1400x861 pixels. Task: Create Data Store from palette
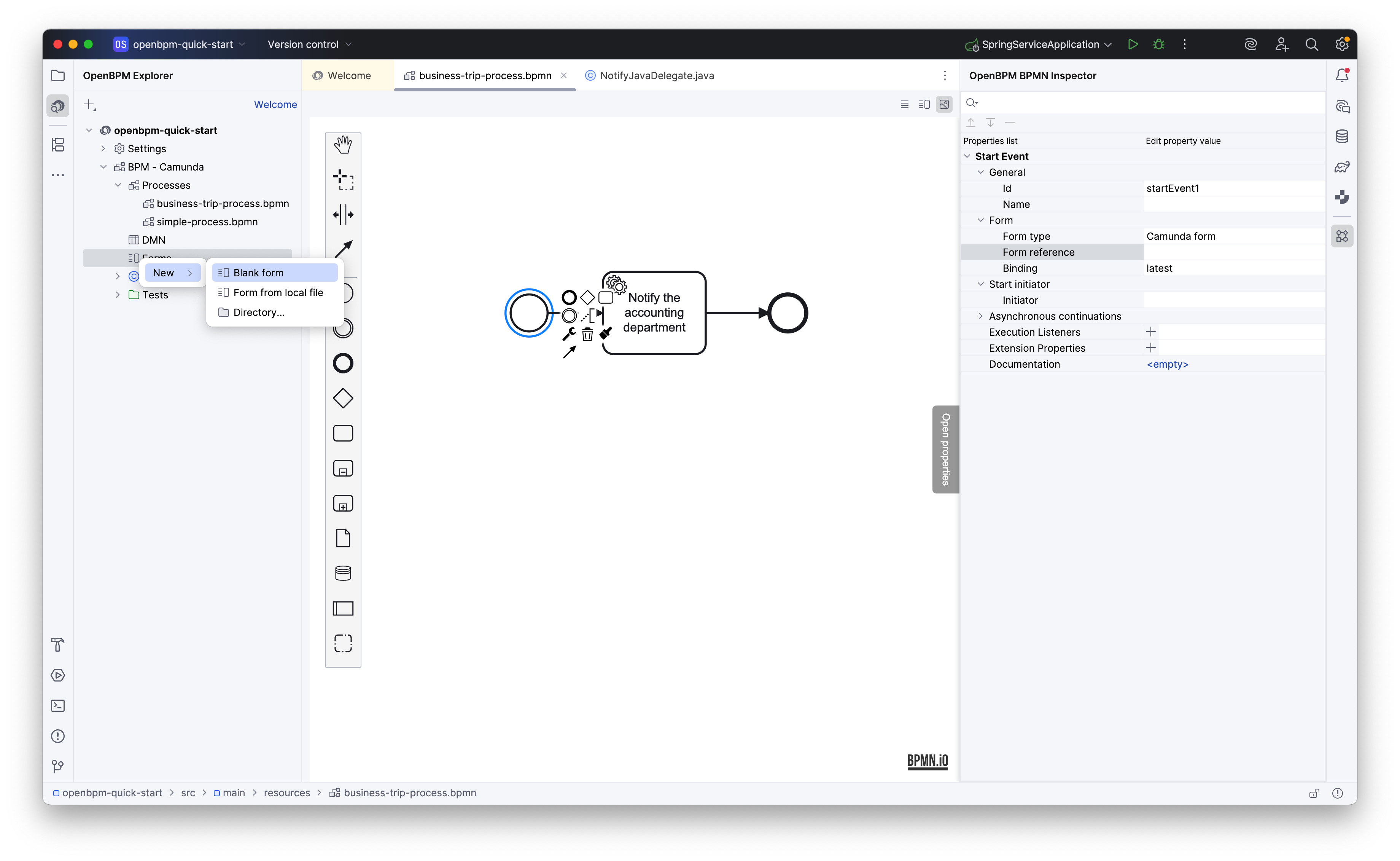(343, 573)
